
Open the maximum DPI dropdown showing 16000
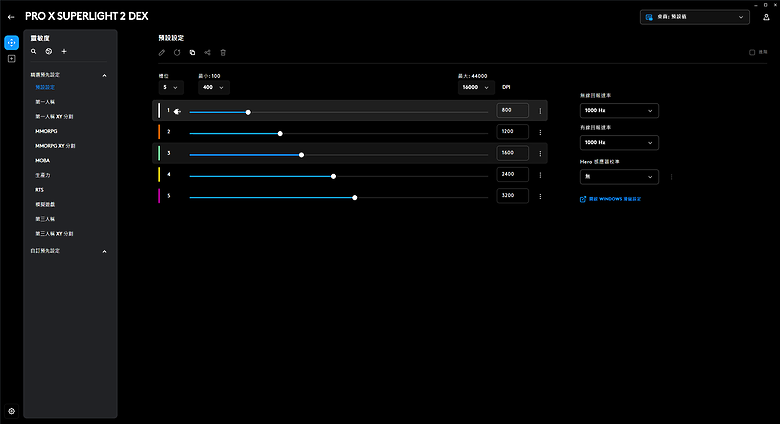(476, 88)
